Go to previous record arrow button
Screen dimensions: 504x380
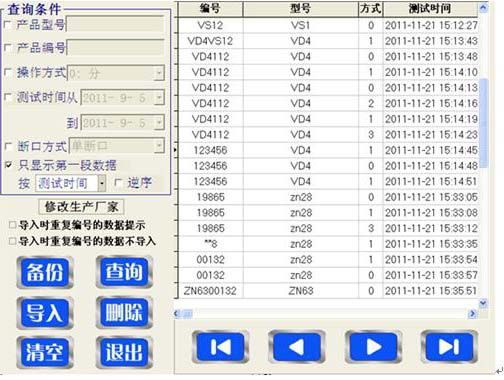[297, 347]
